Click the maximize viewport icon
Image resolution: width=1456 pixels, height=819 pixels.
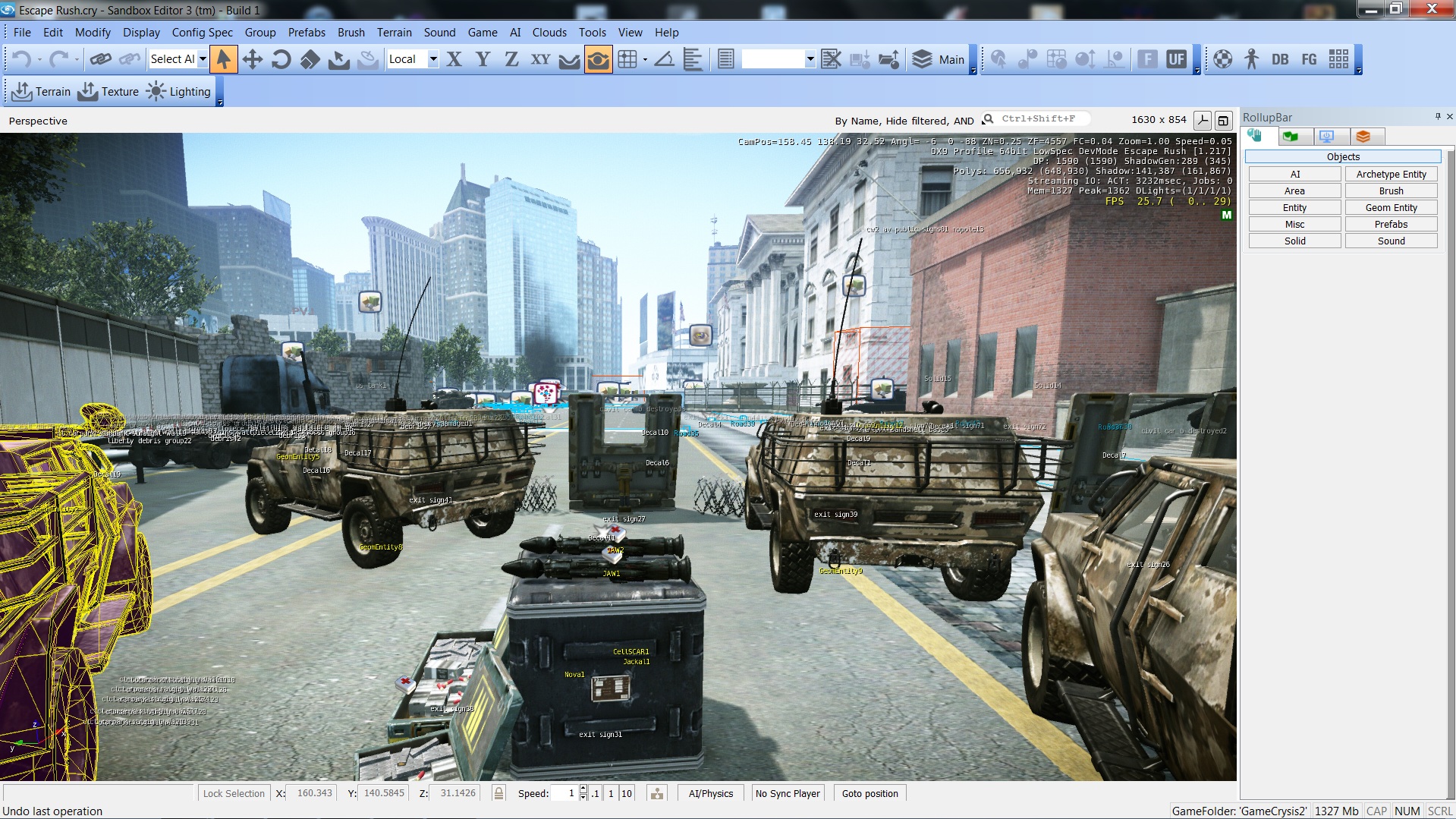coord(1222,120)
